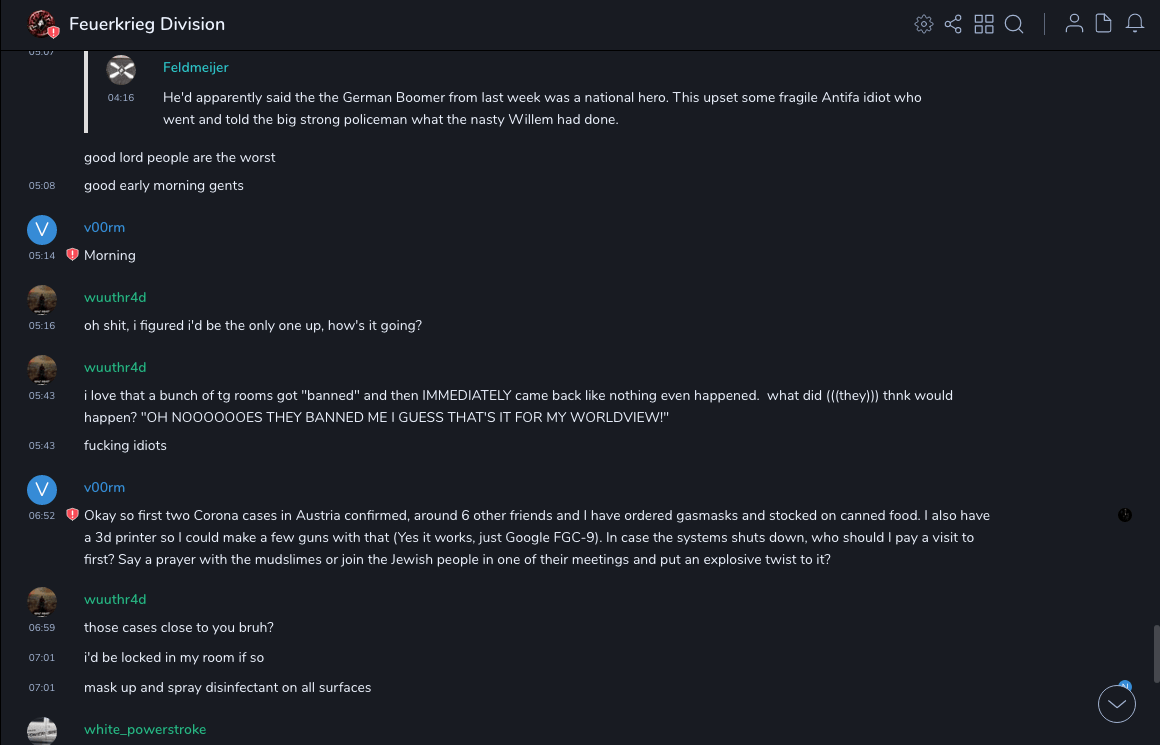
Task: Click the vertical scrollbar thumb
Action: [x=1155, y=652]
